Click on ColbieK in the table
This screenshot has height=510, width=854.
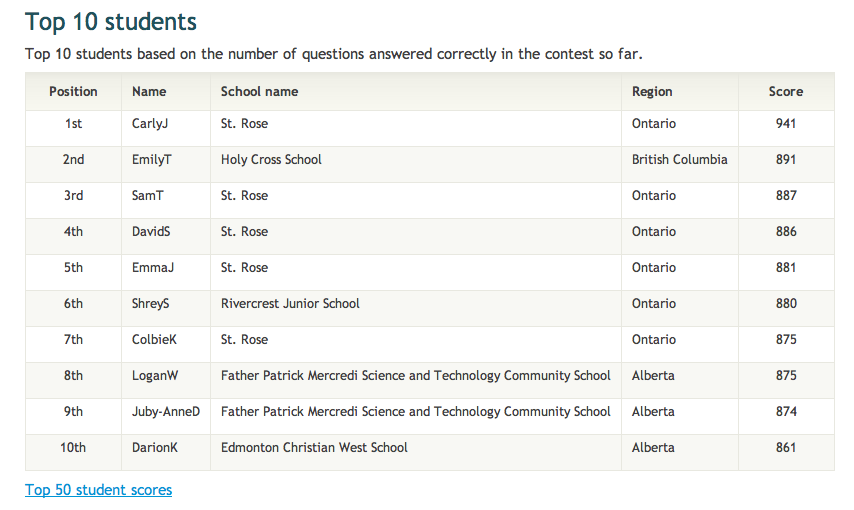[x=154, y=340]
